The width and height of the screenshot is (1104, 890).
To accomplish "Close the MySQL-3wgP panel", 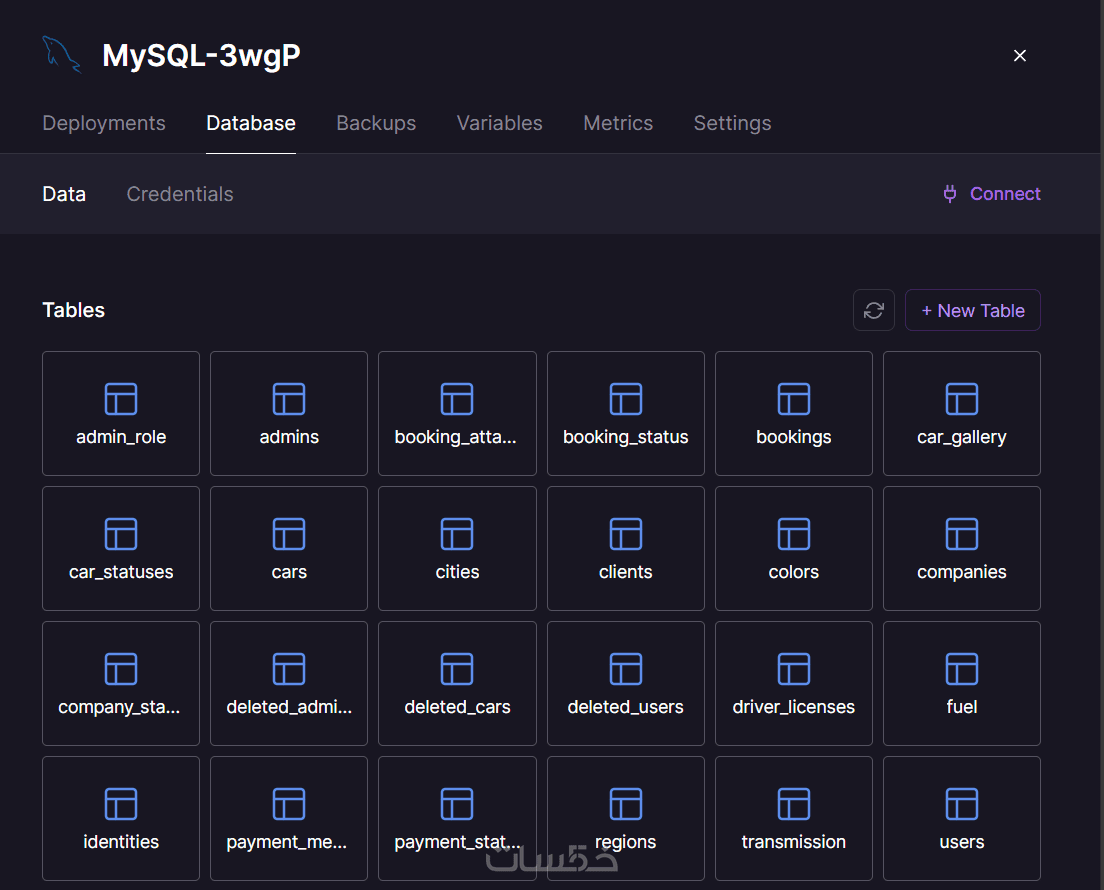I will click(x=1020, y=56).
